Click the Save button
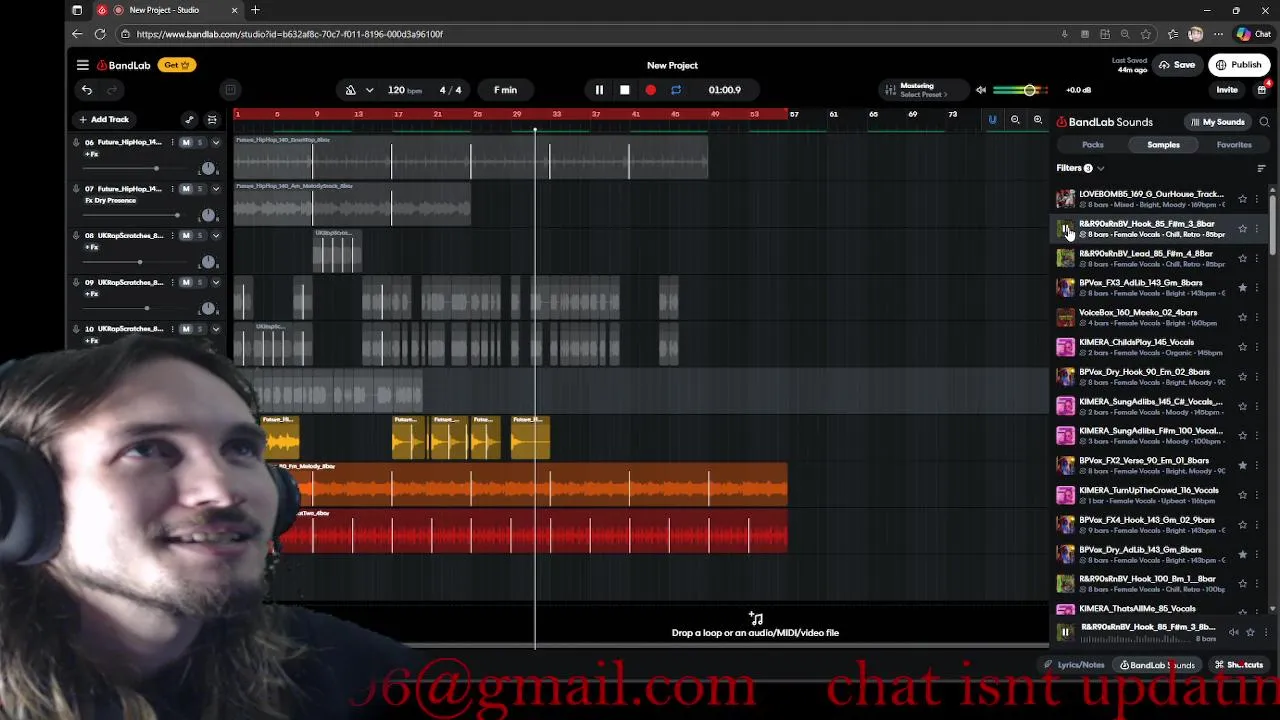Screen dimensions: 1280x720 (x=1177, y=65)
